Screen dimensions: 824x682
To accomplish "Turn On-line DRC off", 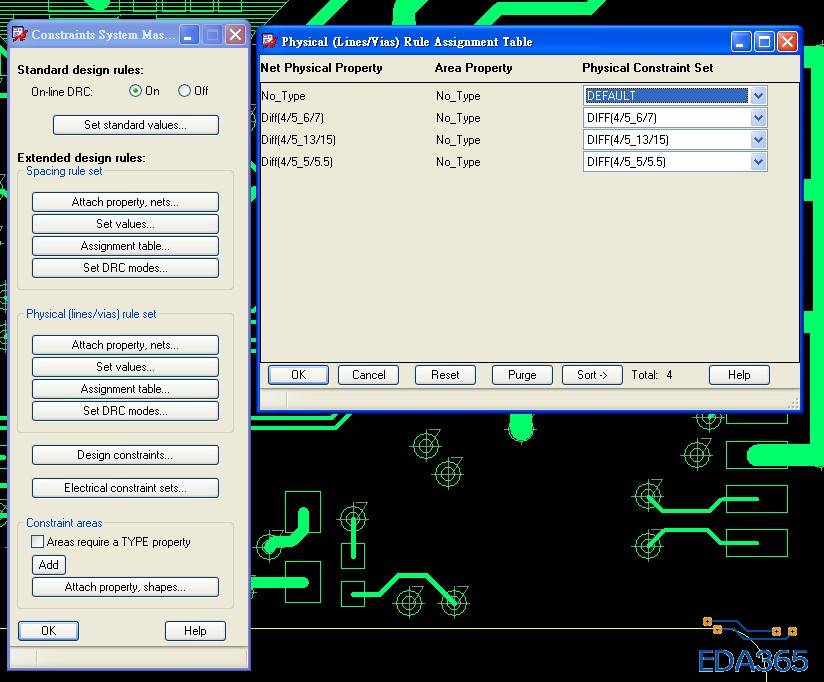I will coord(184,91).
